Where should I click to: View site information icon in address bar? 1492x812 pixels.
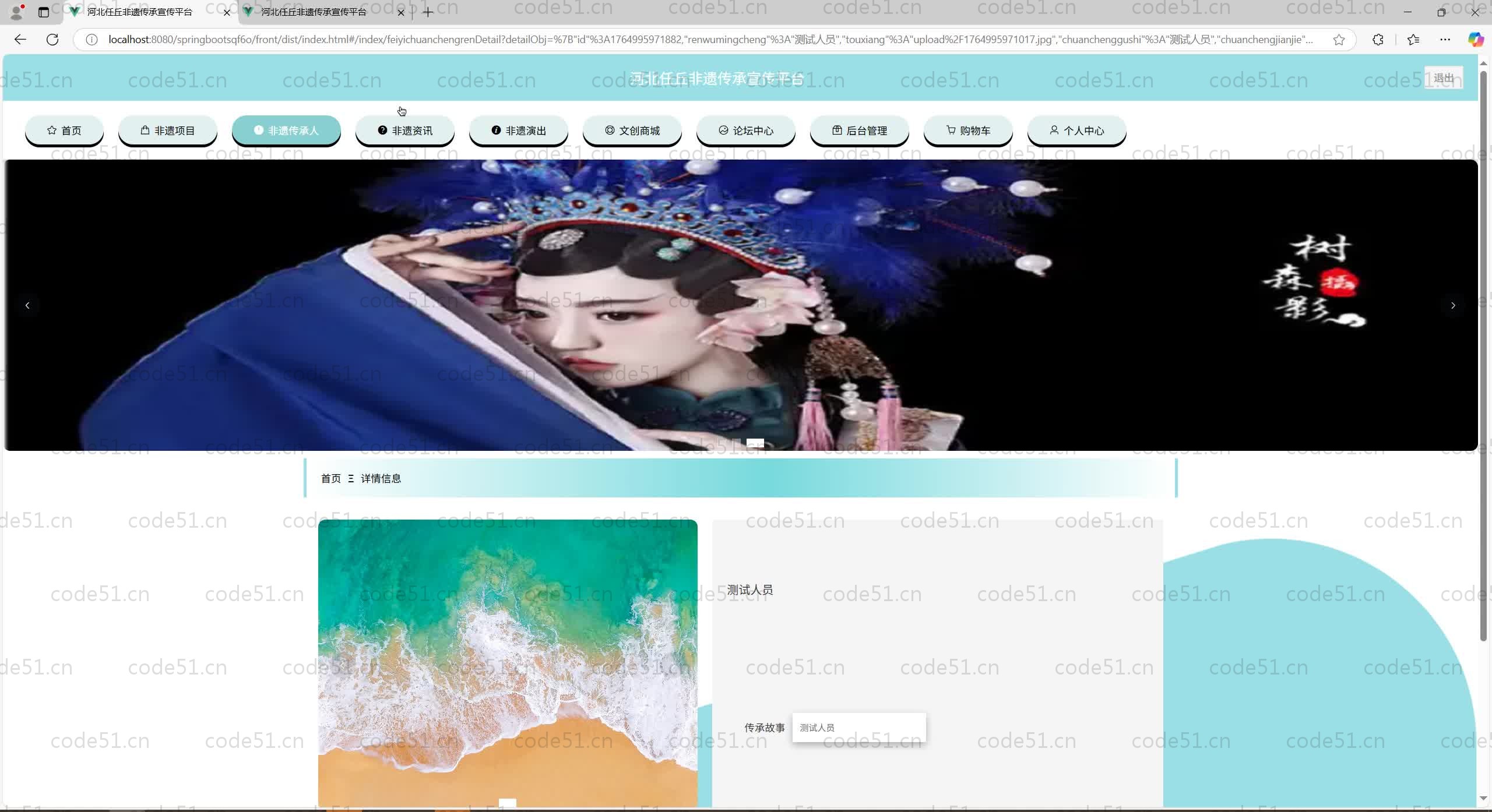92,40
